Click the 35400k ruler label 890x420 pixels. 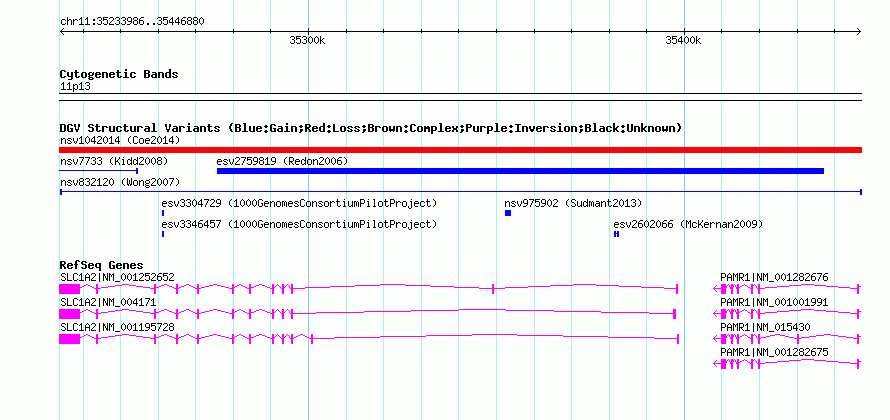pyautogui.click(x=683, y=40)
